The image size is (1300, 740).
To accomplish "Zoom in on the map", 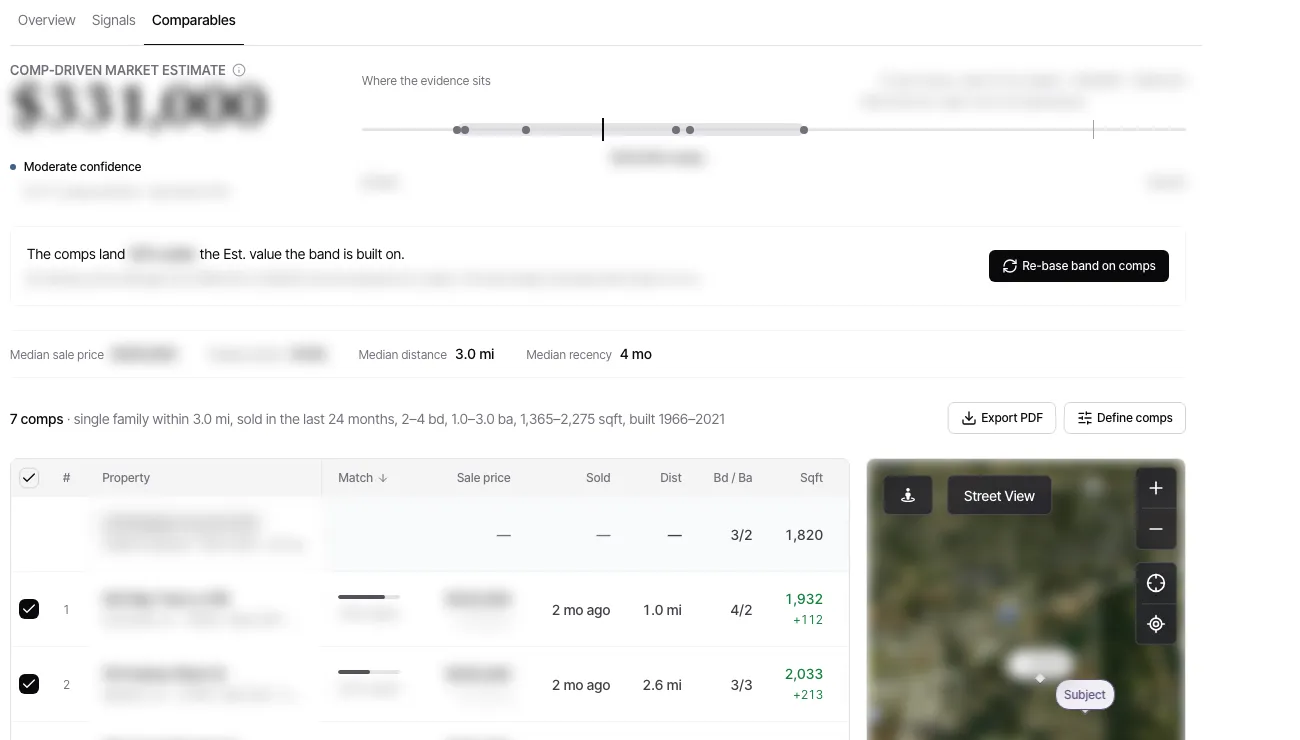I will tap(1156, 488).
